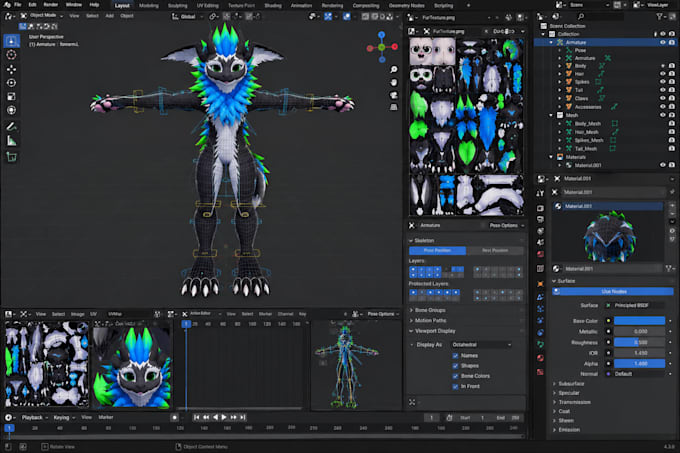Click the outliner filter funnel icon
Viewport: 680px width, 453px height.
(660, 16)
